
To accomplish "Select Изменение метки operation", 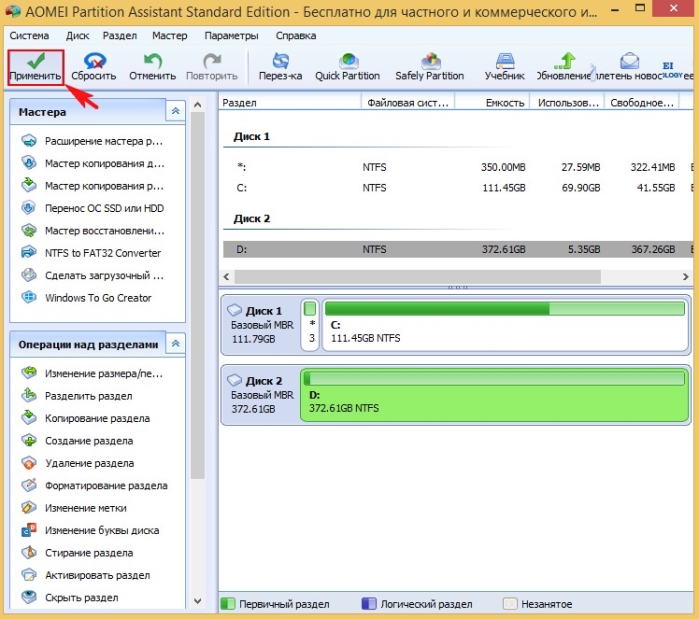I will click(74, 508).
